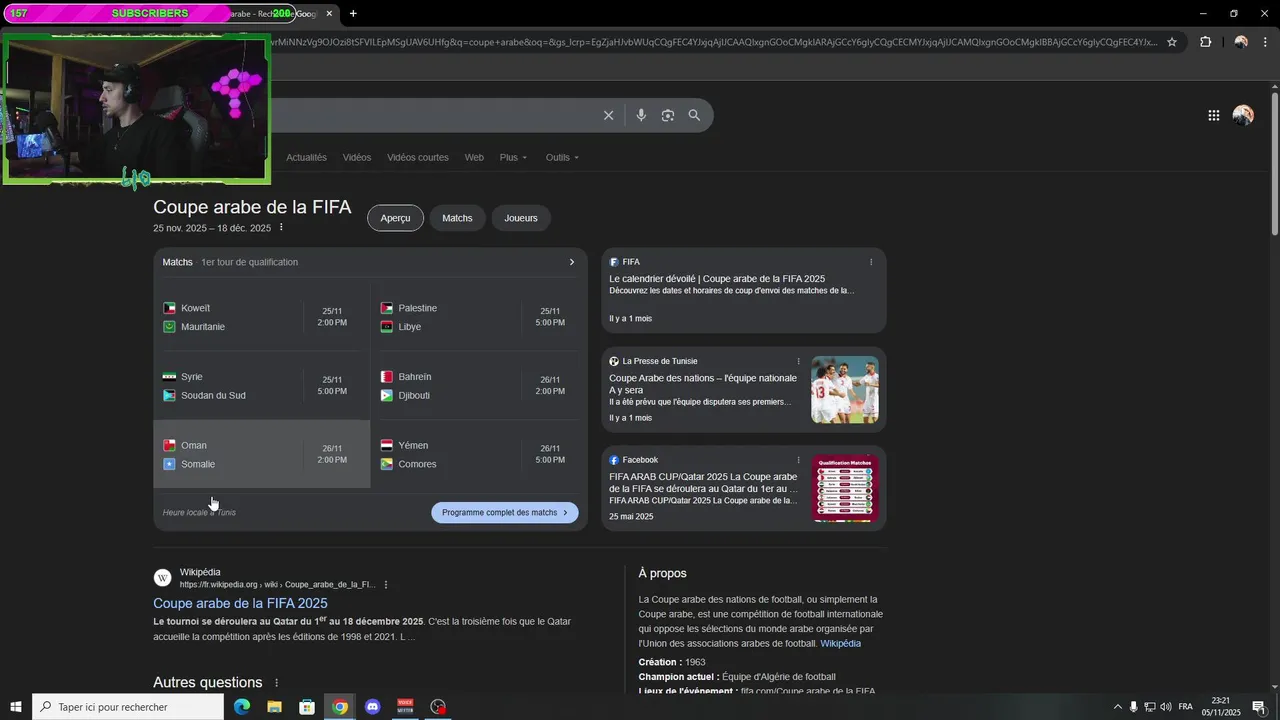Open the FIFA ARAB CUP/Qatar 2025 Facebook post

pos(703,483)
